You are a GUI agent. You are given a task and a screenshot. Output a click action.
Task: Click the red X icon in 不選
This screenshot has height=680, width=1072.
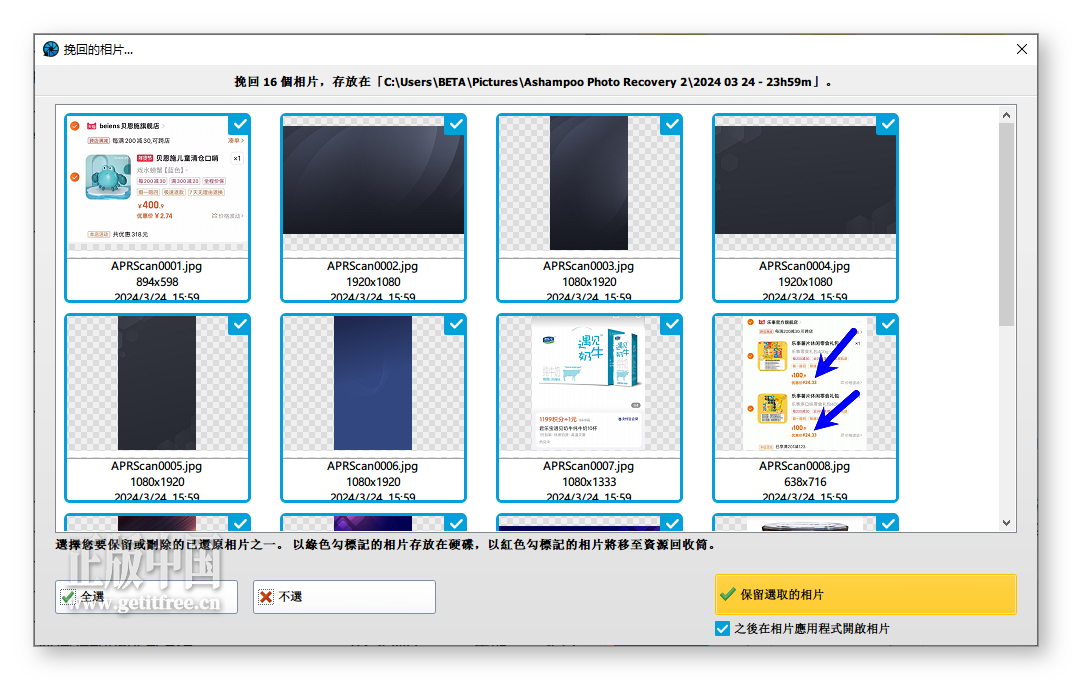[x=266, y=597]
